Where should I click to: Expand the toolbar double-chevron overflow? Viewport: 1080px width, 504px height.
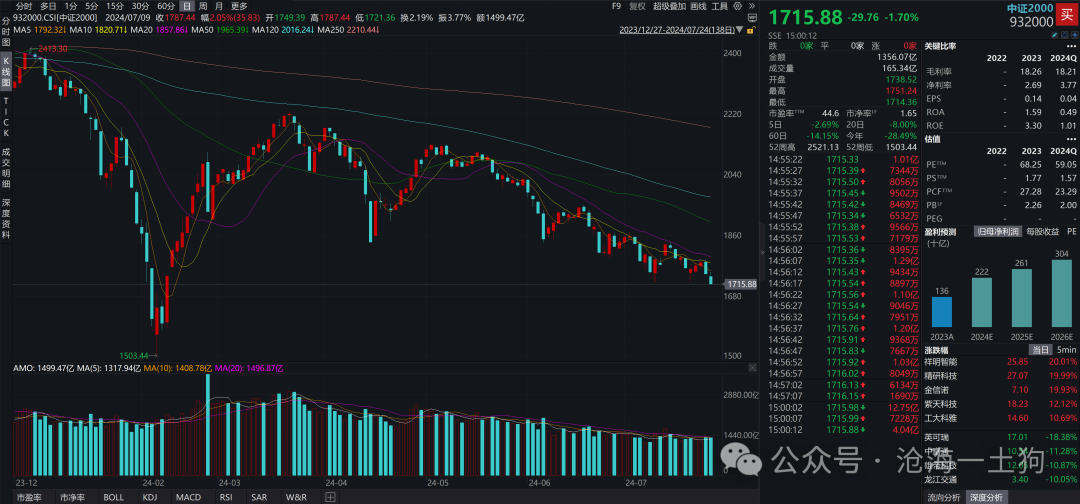pos(752,6)
